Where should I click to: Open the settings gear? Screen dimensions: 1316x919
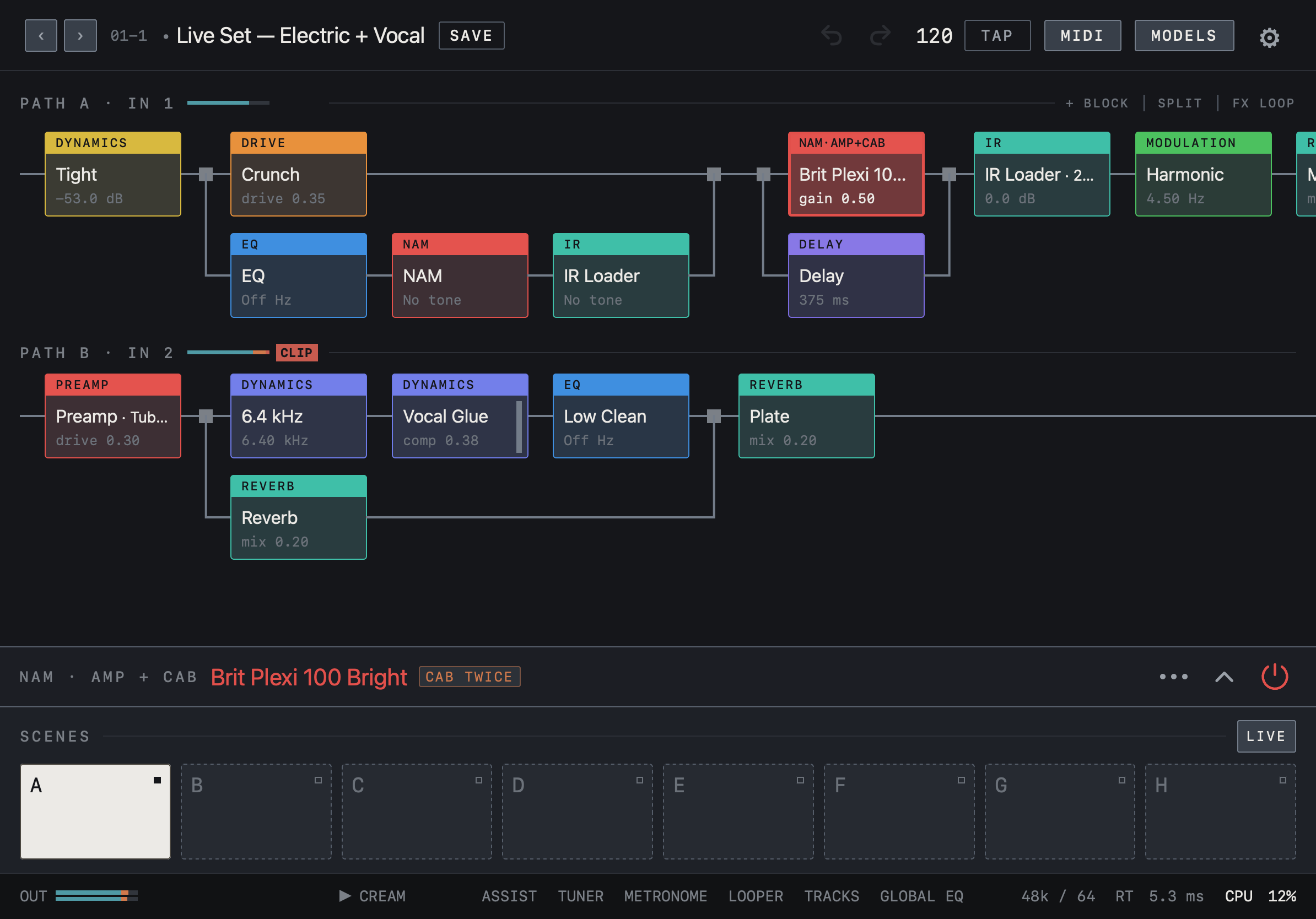1269,37
